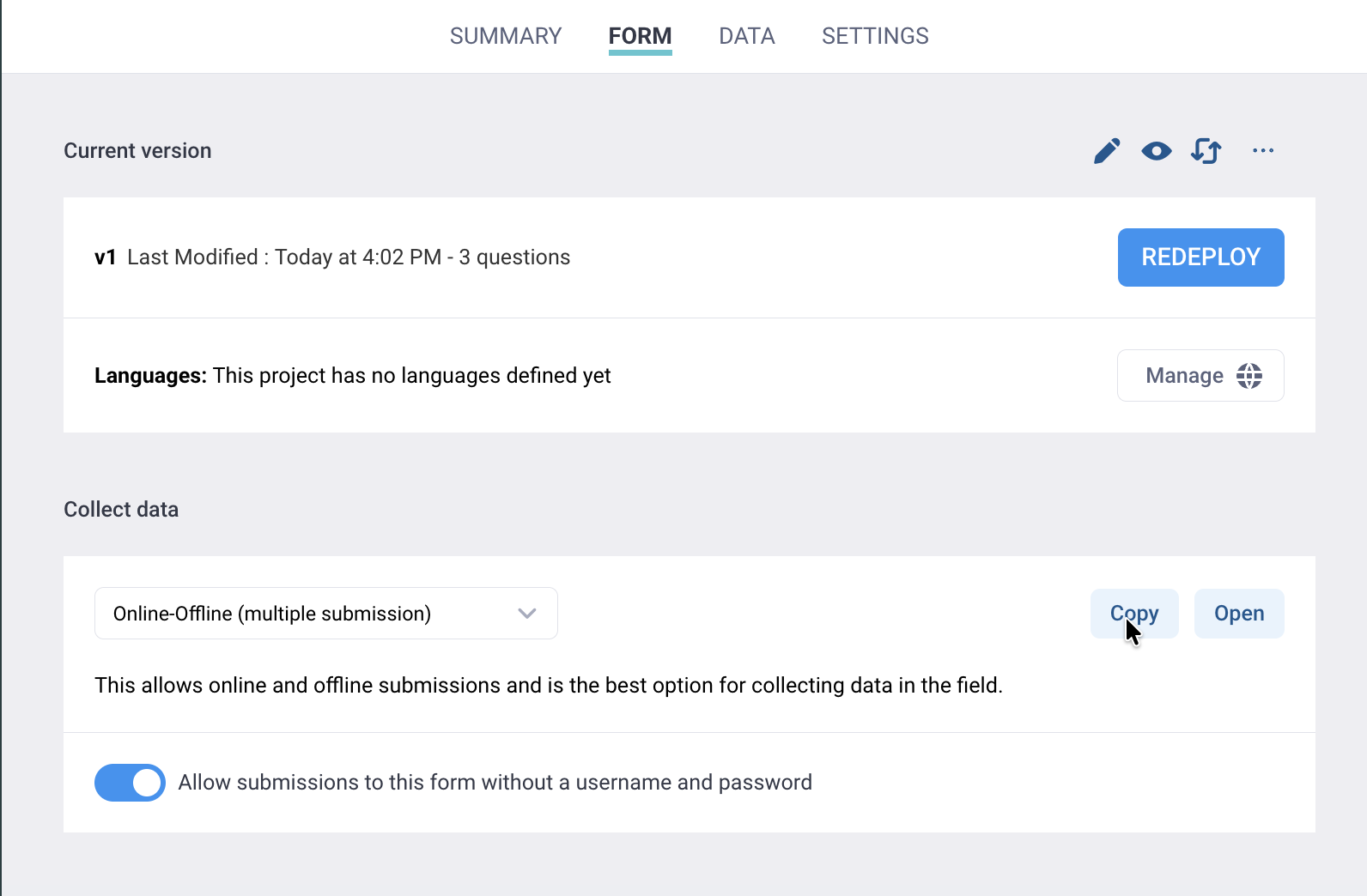1367x896 pixels.
Task: Click the 'This project has no languages defined yet' text
Action: [x=412, y=376]
